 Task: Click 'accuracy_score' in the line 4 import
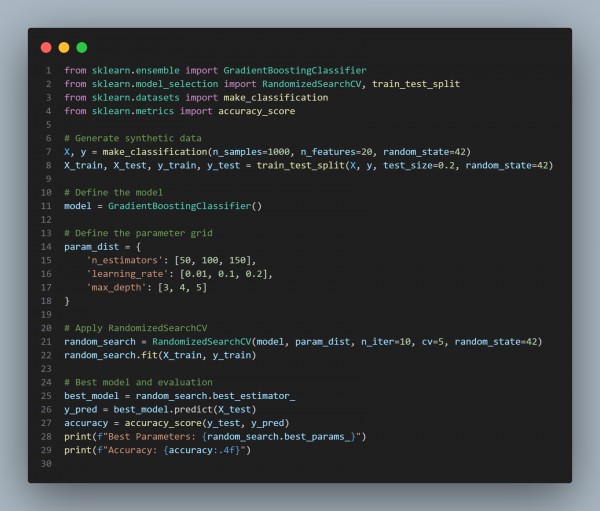pyautogui.click(x=257, y=111)
